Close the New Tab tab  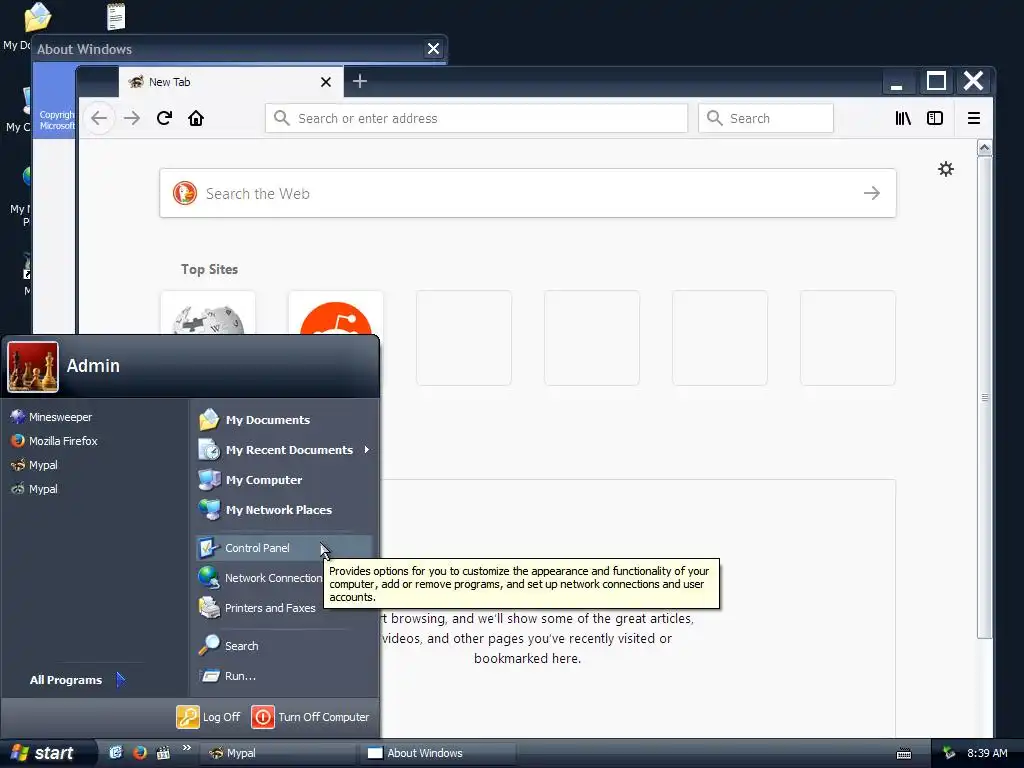pos(326,82)
